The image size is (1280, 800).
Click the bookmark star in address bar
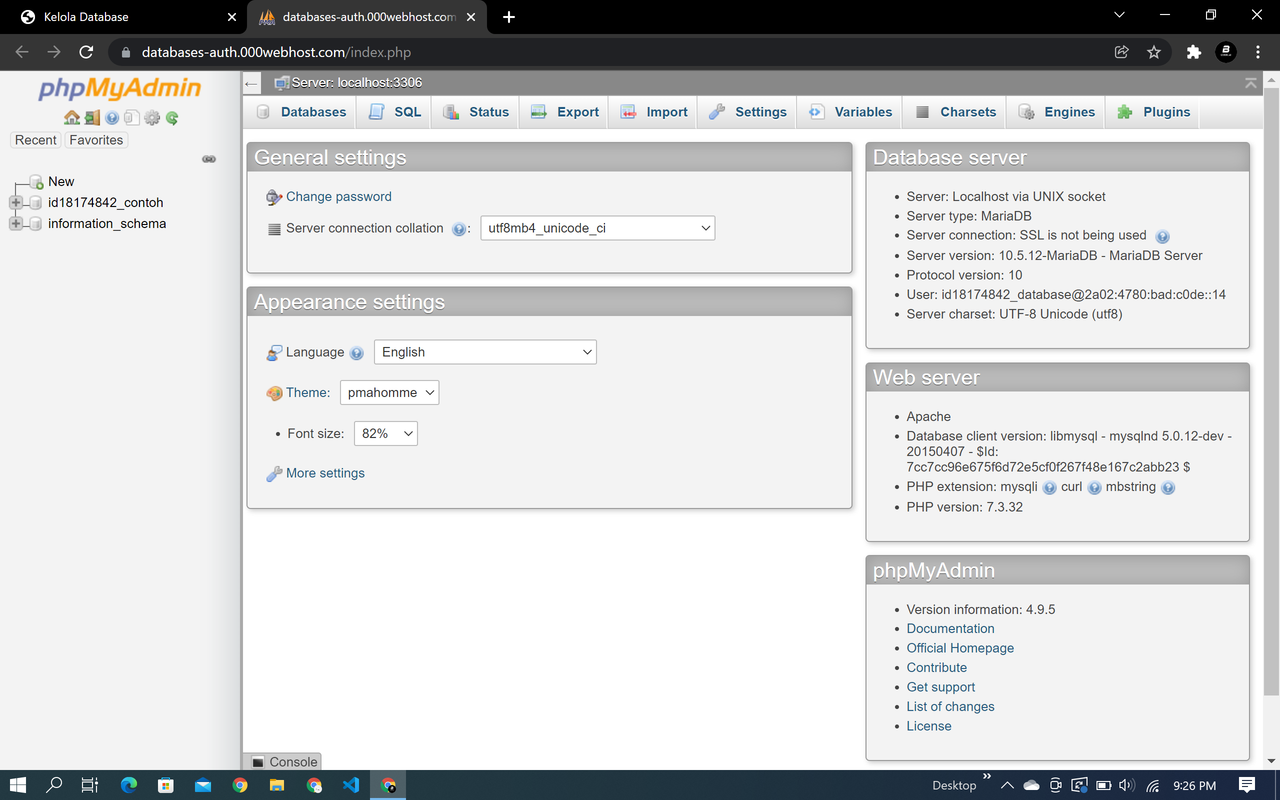1154,52
